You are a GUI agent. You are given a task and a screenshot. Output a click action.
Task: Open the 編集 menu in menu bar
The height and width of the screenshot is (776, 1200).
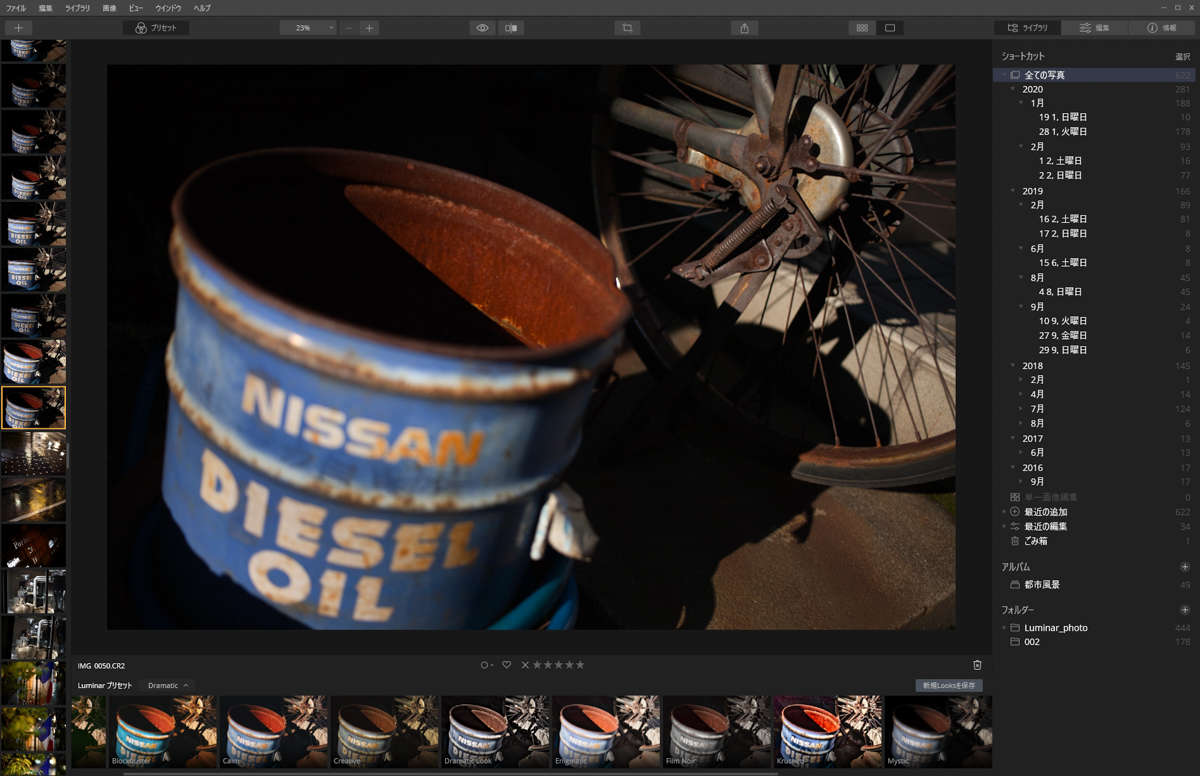pyautogui.click(x=46, y=8)
